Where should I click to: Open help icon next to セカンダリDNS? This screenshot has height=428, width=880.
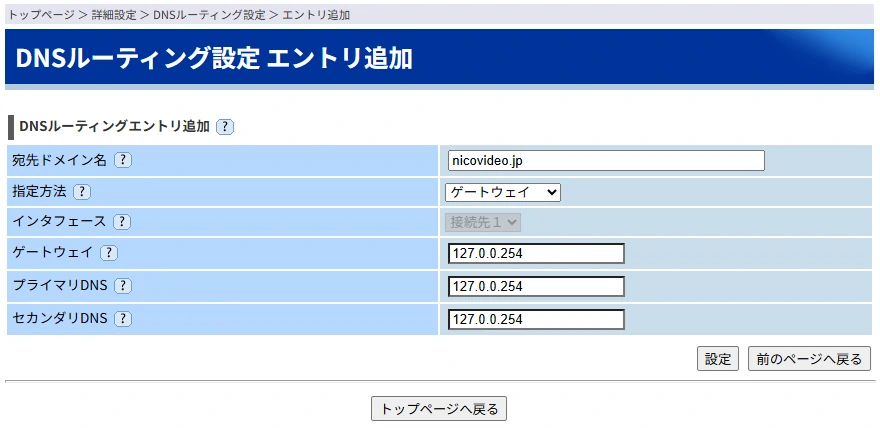(123, 319)
